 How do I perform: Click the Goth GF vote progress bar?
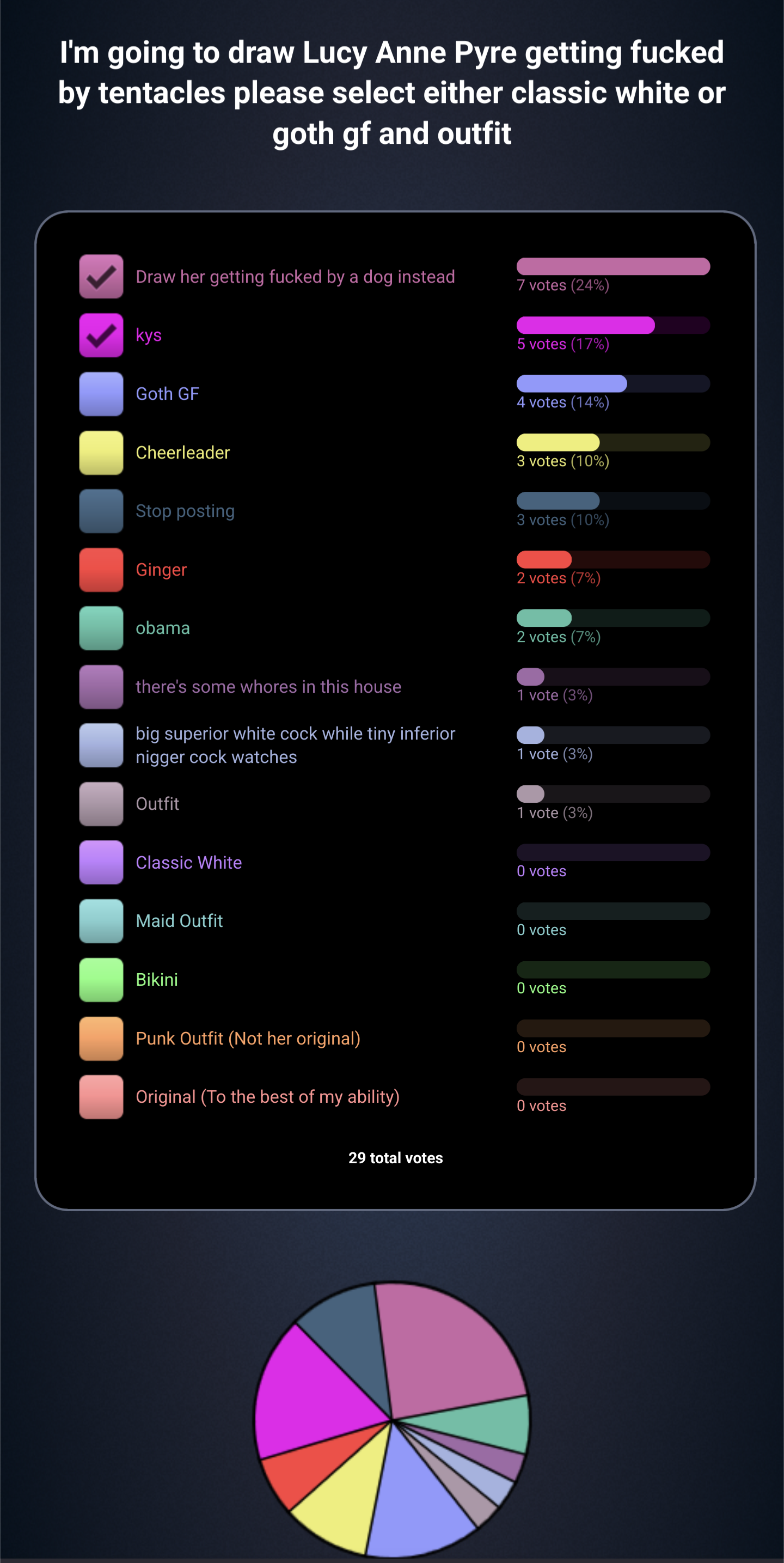613,383
